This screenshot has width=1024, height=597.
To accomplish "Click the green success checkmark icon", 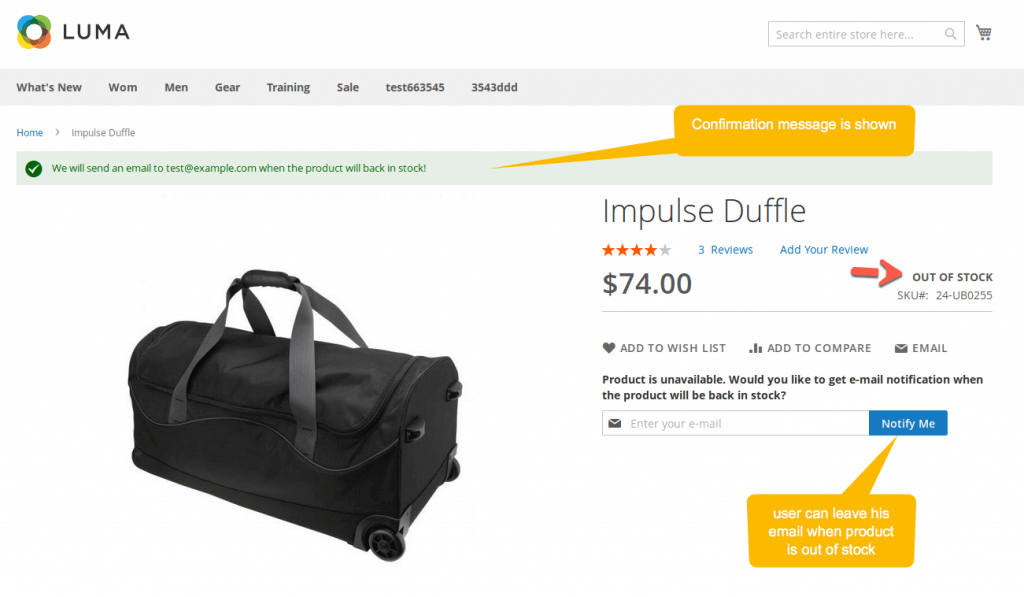I will (33, 169).
